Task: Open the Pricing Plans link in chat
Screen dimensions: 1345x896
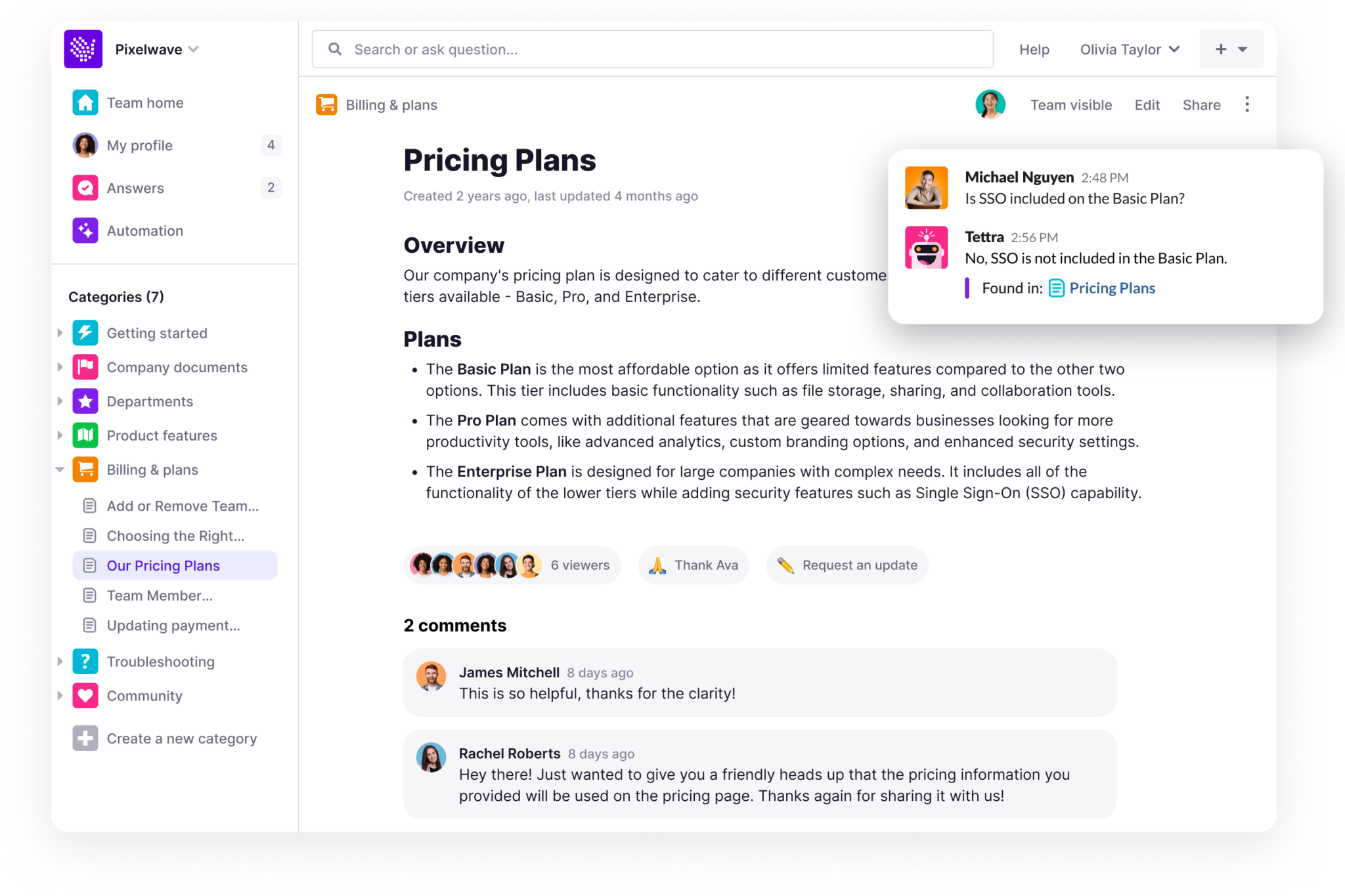Action: (1111, 288)
